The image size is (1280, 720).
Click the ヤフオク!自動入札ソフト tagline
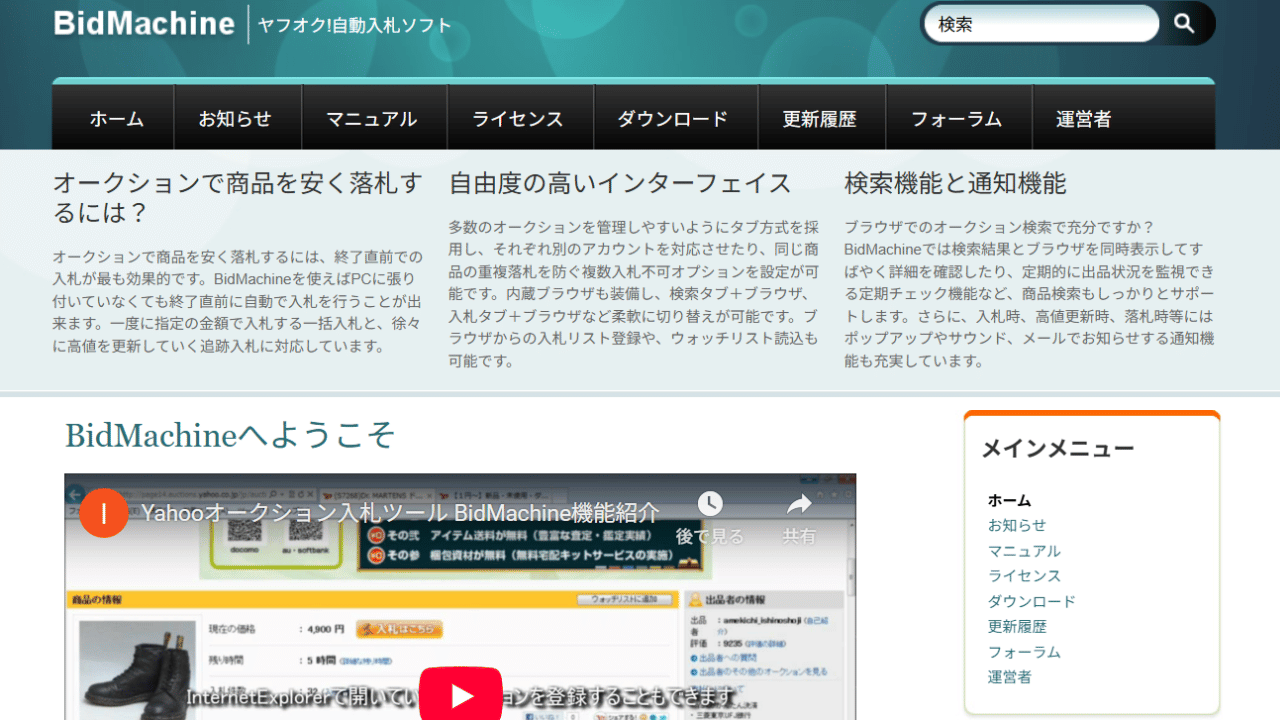coord(354,25)
